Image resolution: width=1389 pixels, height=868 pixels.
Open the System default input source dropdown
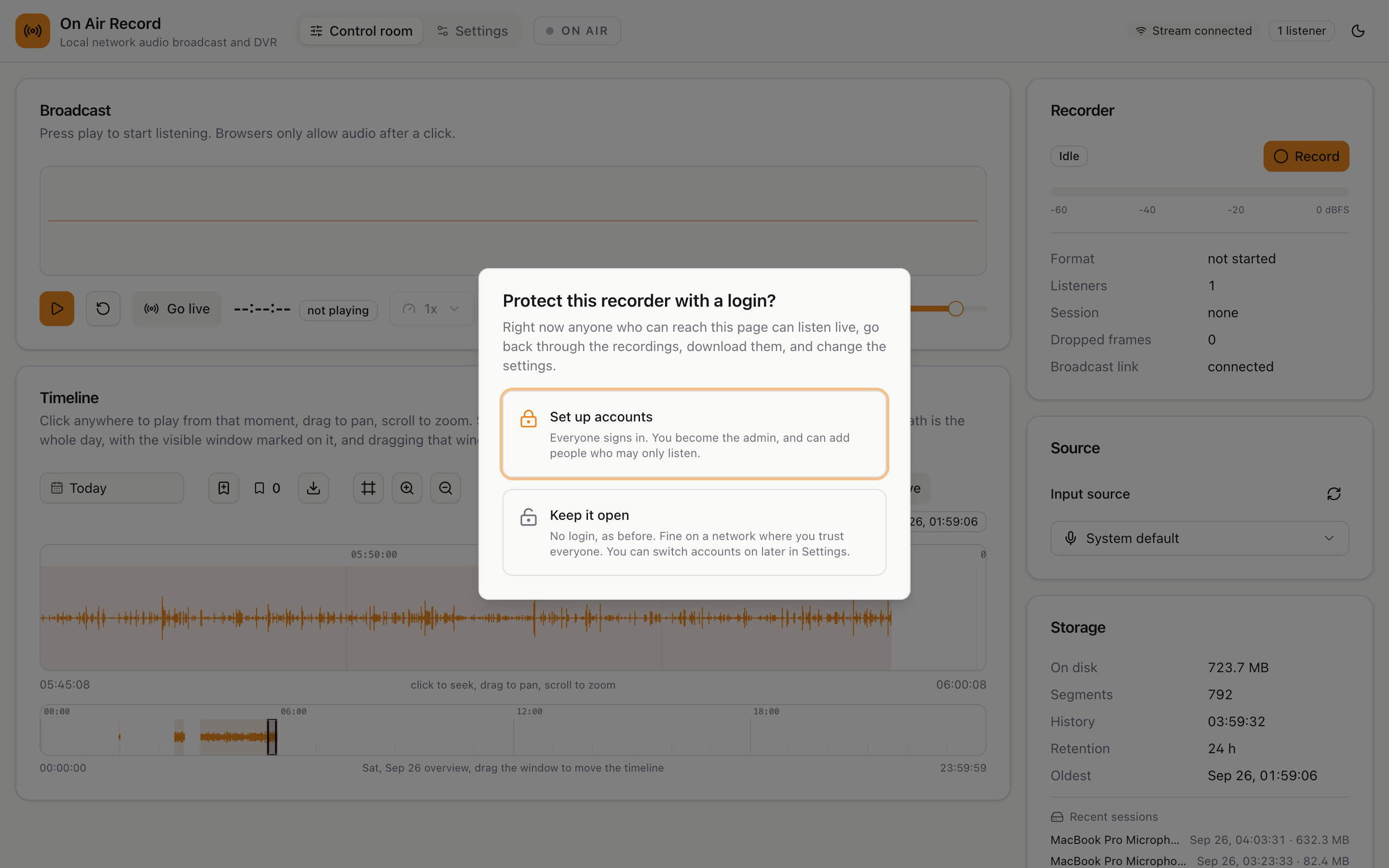point(1199,539)
